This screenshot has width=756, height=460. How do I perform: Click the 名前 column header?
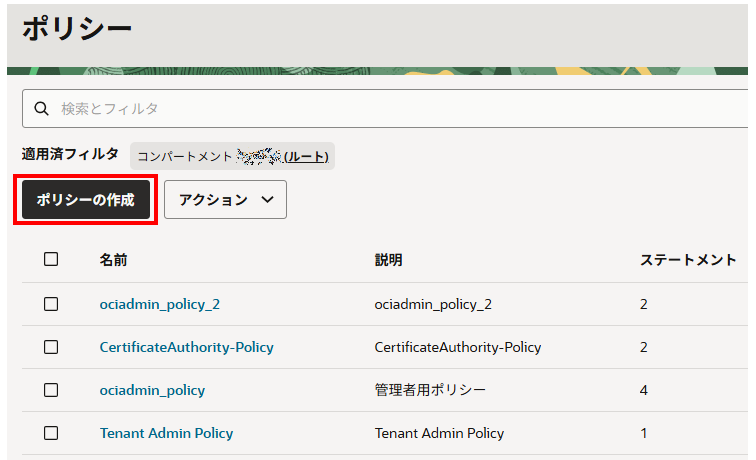[x=113, y=260]
